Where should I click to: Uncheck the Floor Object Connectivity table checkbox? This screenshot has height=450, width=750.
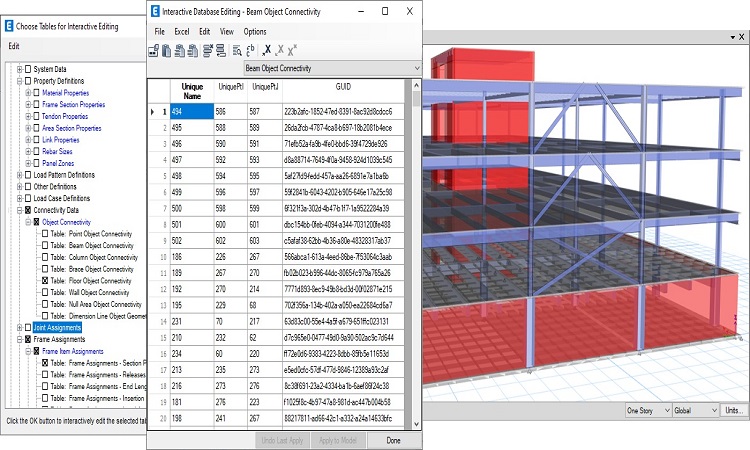coord(45,281)
